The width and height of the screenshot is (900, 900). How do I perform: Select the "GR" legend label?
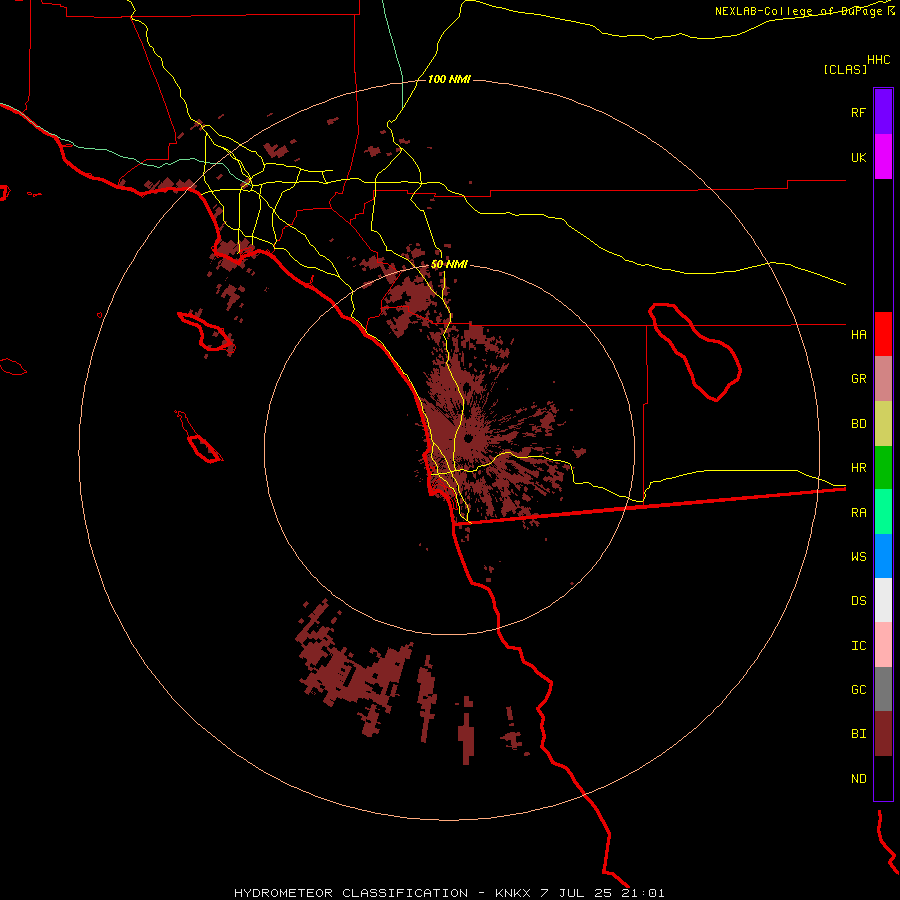tap(858, 379)
